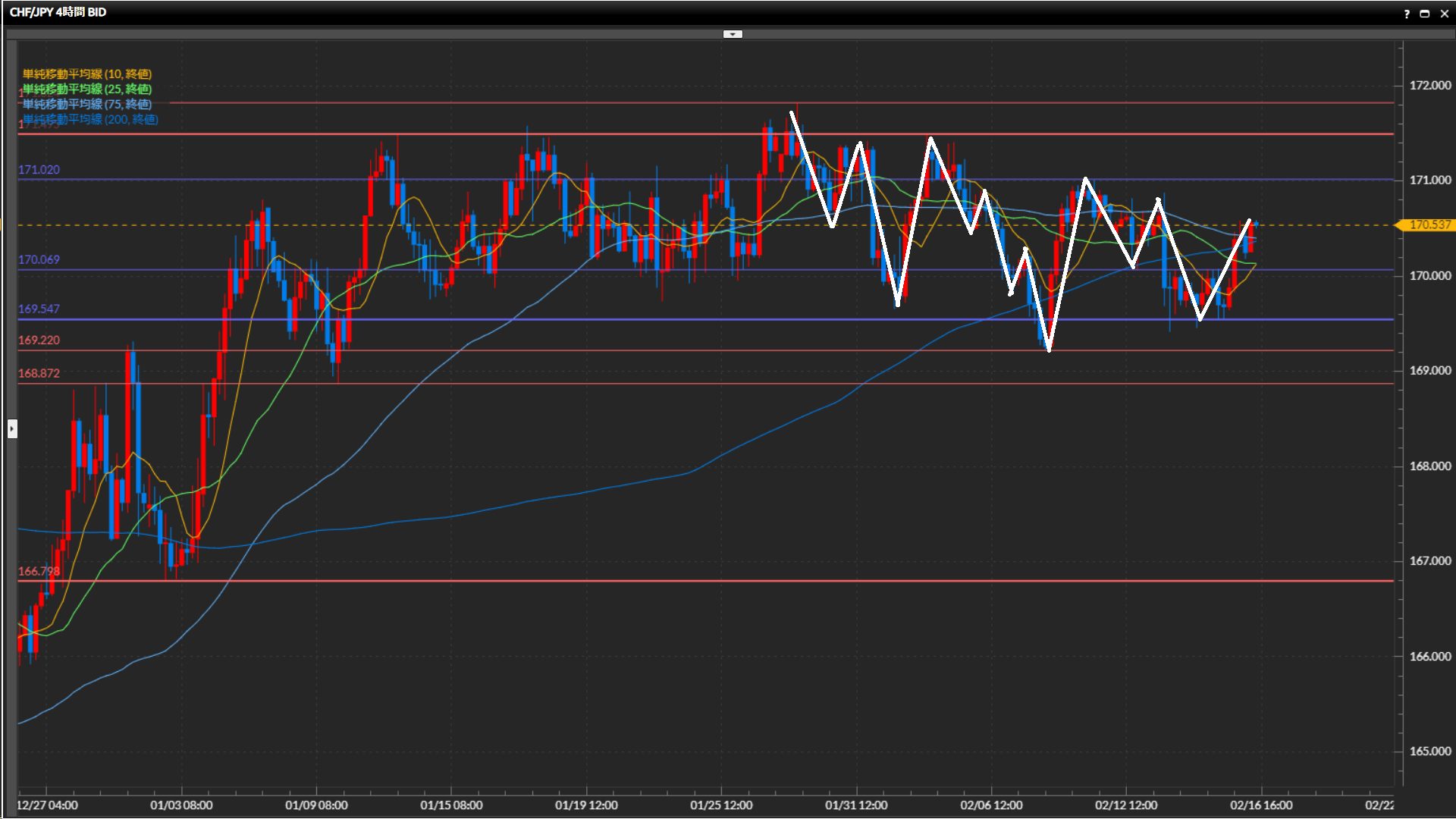Select the SMA 75 indicator label
This screenshot has height=819, width=1456.
pyautogui.click(x=87, y=105)
